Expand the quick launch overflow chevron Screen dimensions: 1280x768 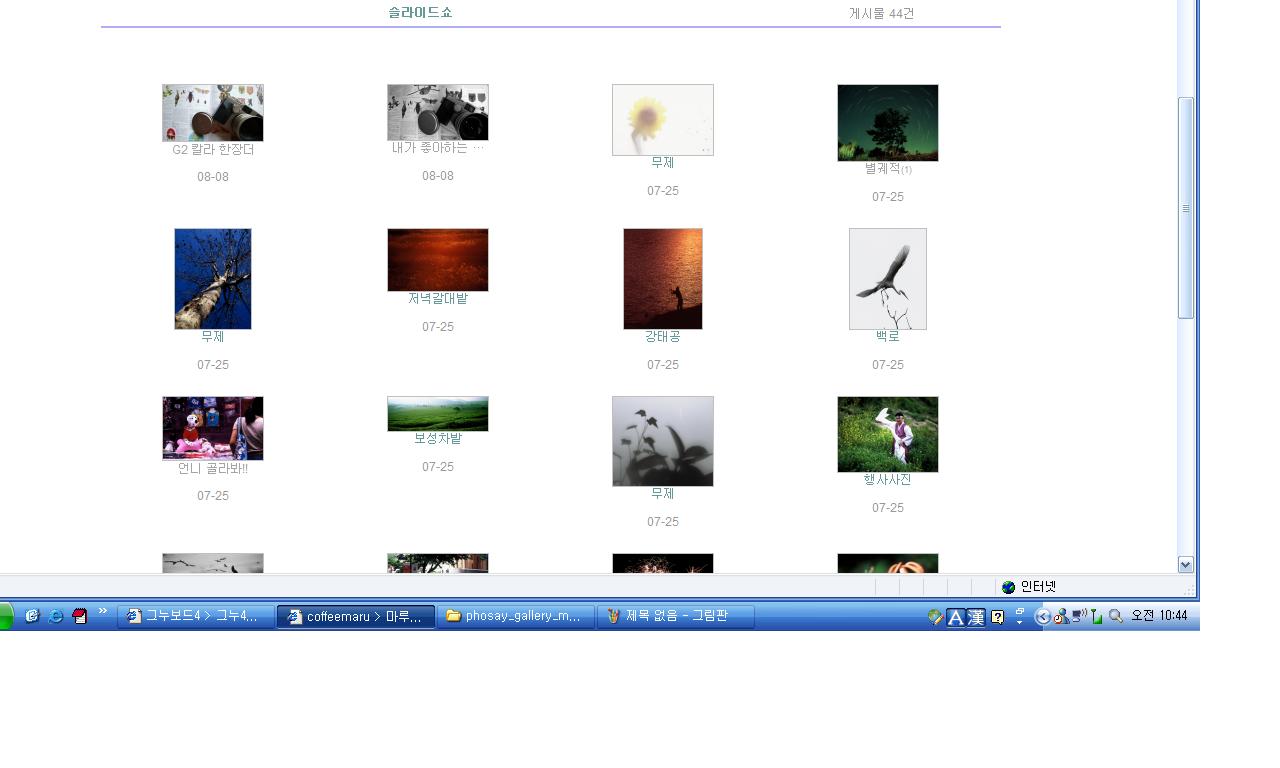point(103,611)
